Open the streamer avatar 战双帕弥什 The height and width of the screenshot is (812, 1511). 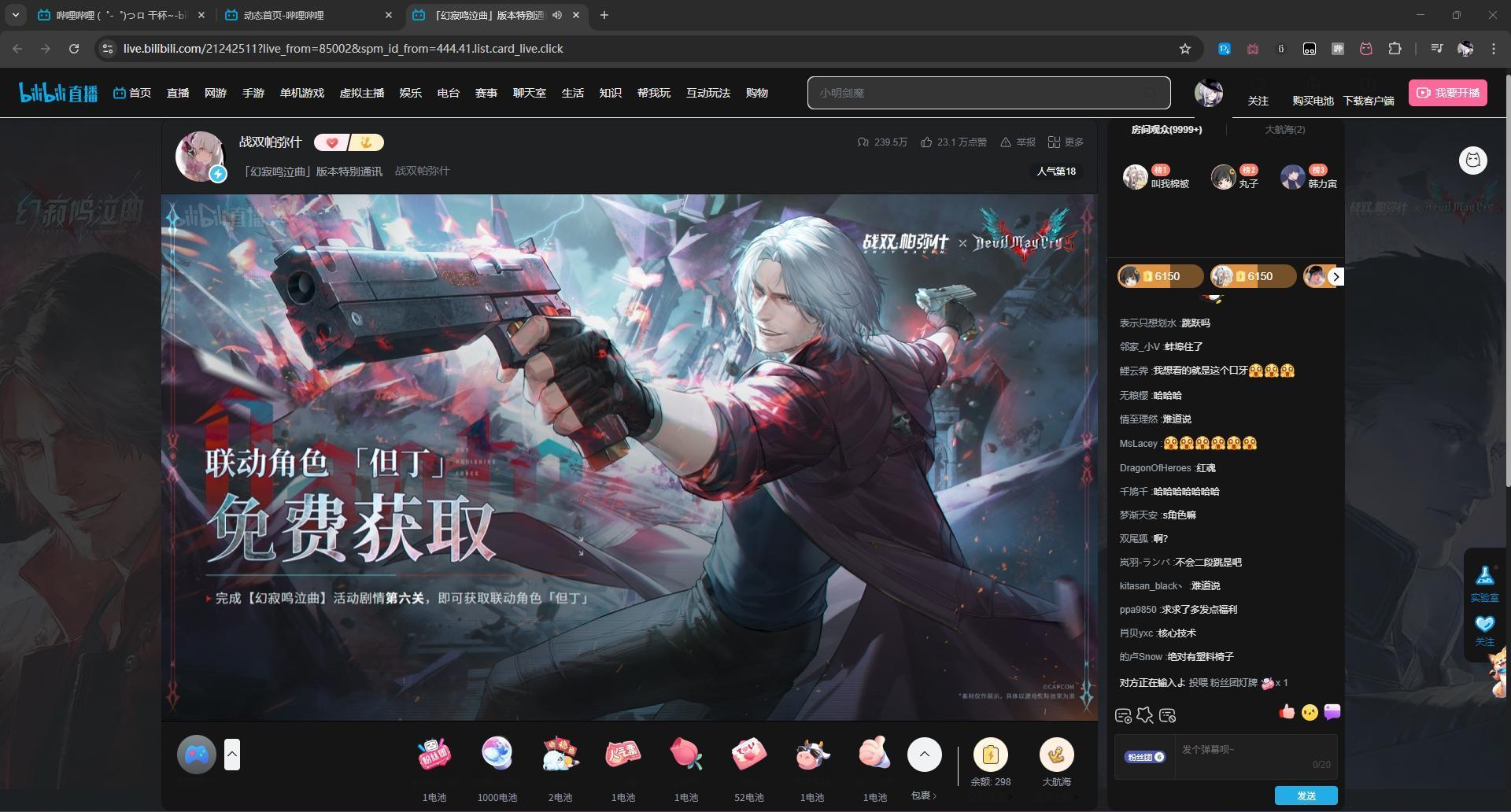click(200, 156)
